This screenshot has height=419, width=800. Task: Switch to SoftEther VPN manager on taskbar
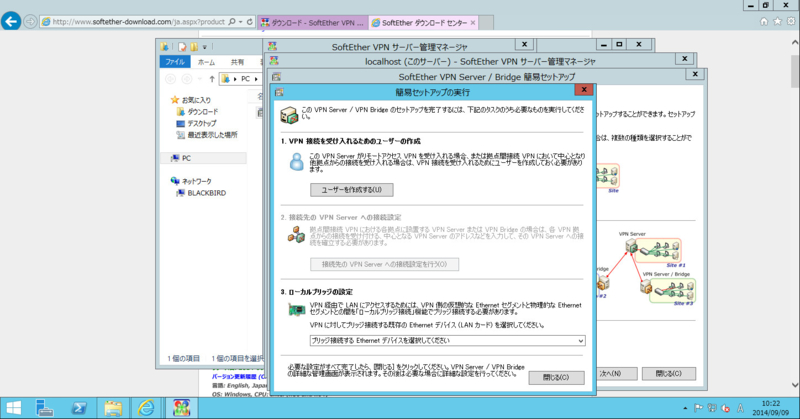(181, 408)
